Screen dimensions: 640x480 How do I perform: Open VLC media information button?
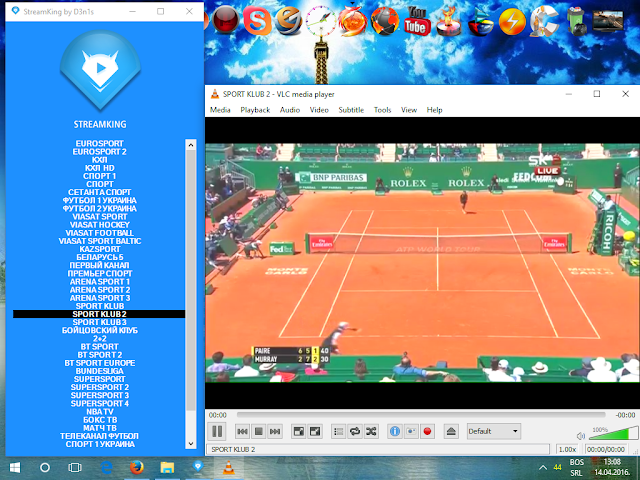pos(395,431)
